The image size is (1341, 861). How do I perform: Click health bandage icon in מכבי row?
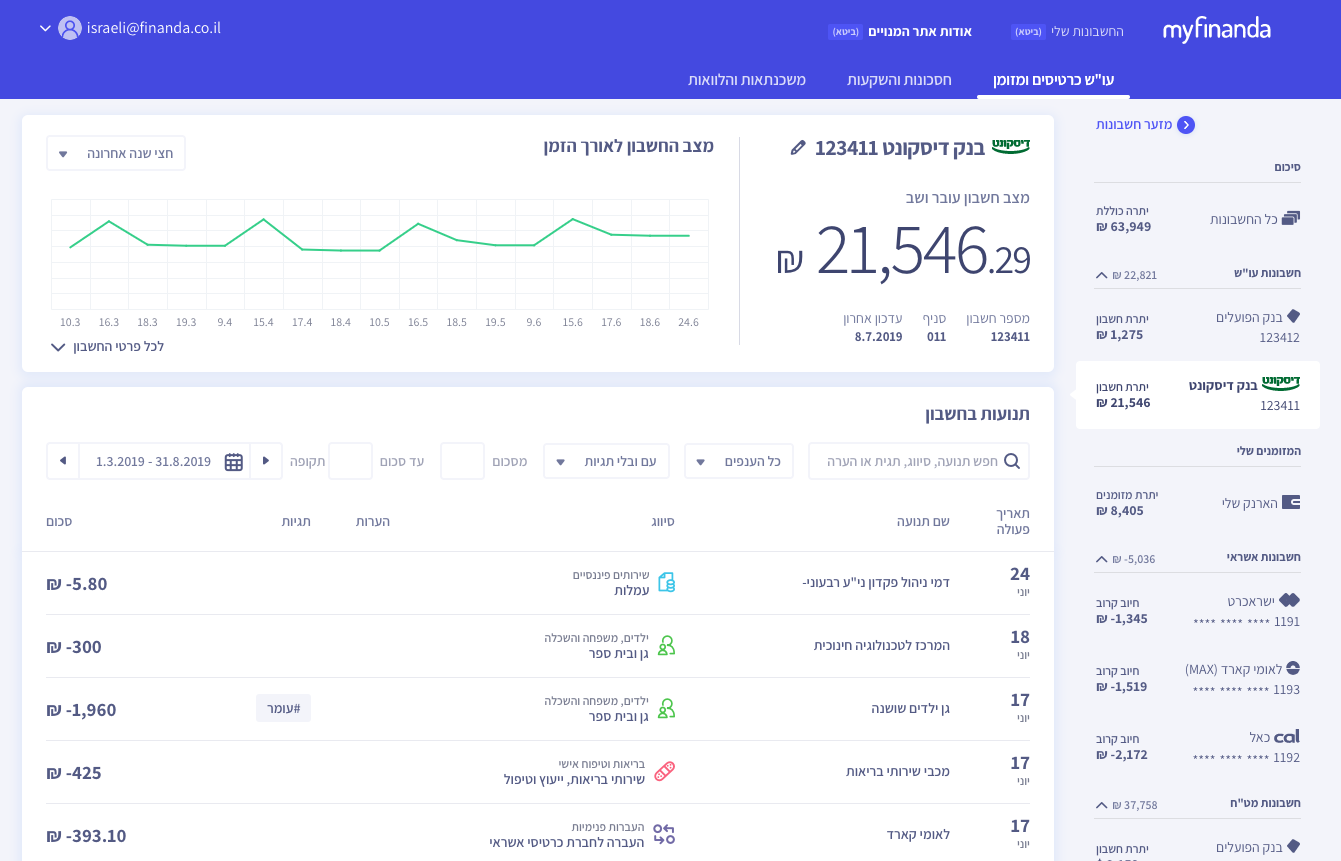(665, 771)
